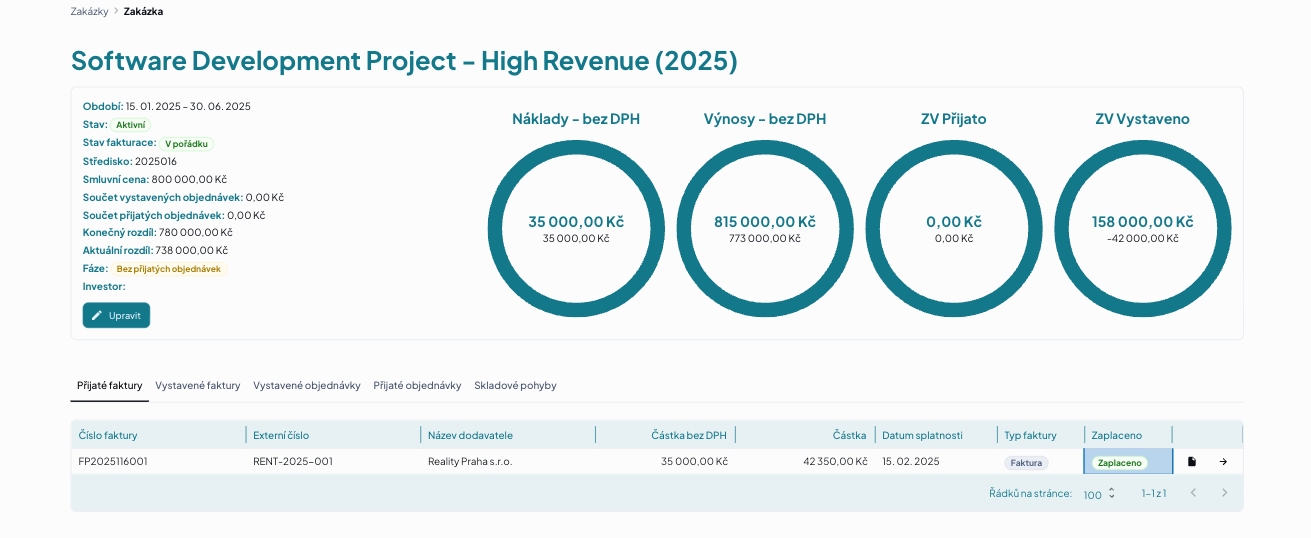Viewport: 1311px width, 538px height.
Task: Click the Aktivní status badge
Action: pos(130,125)
